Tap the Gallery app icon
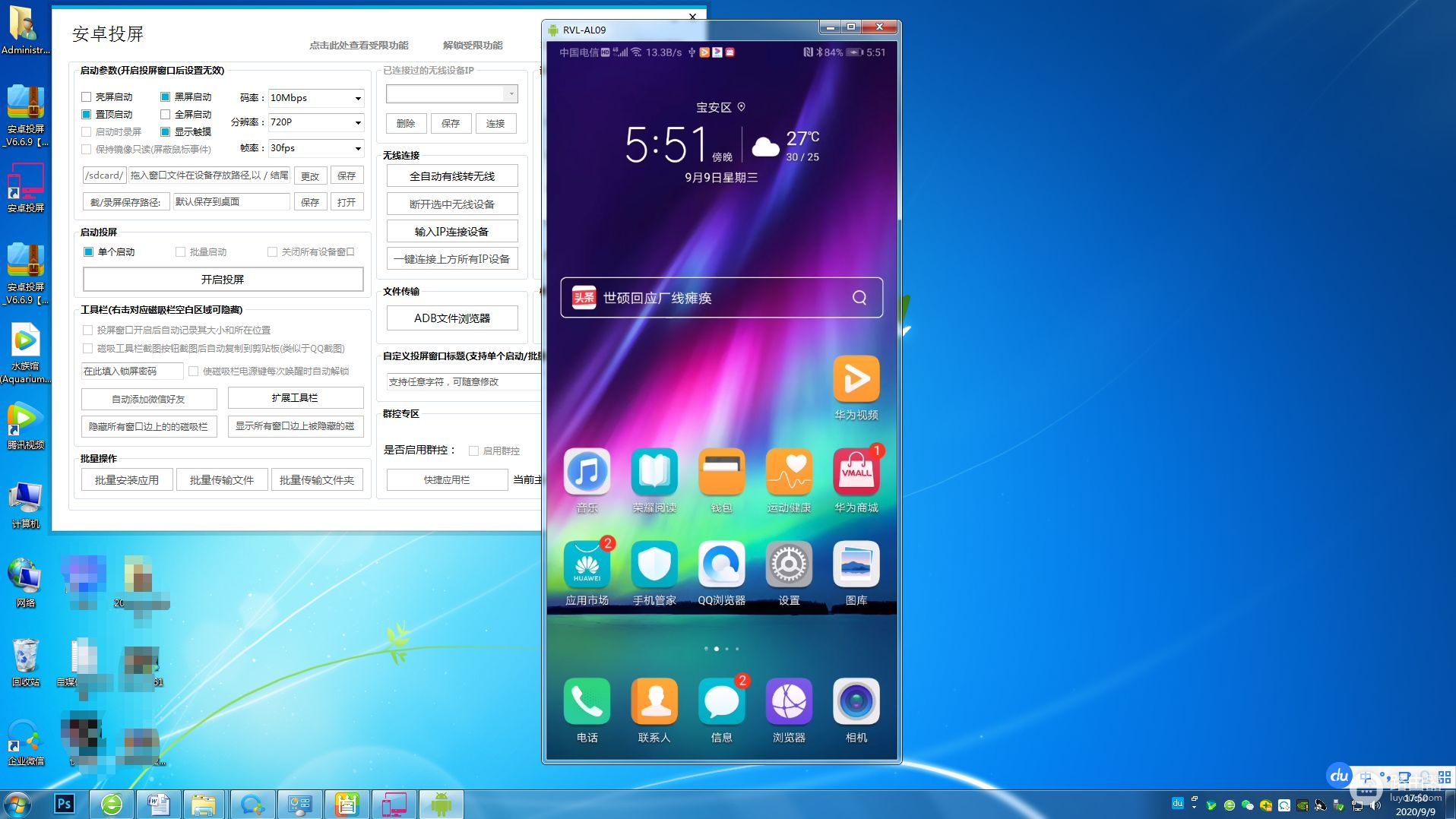The width and height of the screenshot is (1456, 819). click(856, 564)
